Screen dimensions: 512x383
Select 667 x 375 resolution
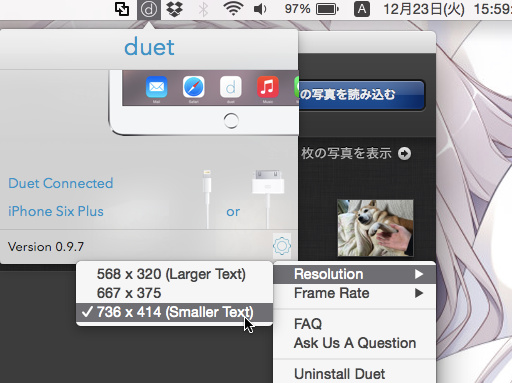pyautogui.click(x=174, y=293)
